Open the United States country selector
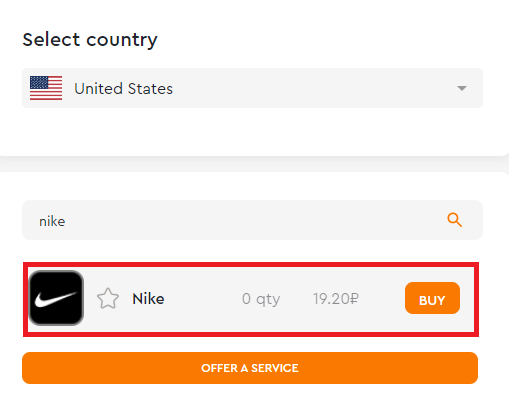Image resolution: width=509 pixels, height=419 pixels. tap(252, 88)
